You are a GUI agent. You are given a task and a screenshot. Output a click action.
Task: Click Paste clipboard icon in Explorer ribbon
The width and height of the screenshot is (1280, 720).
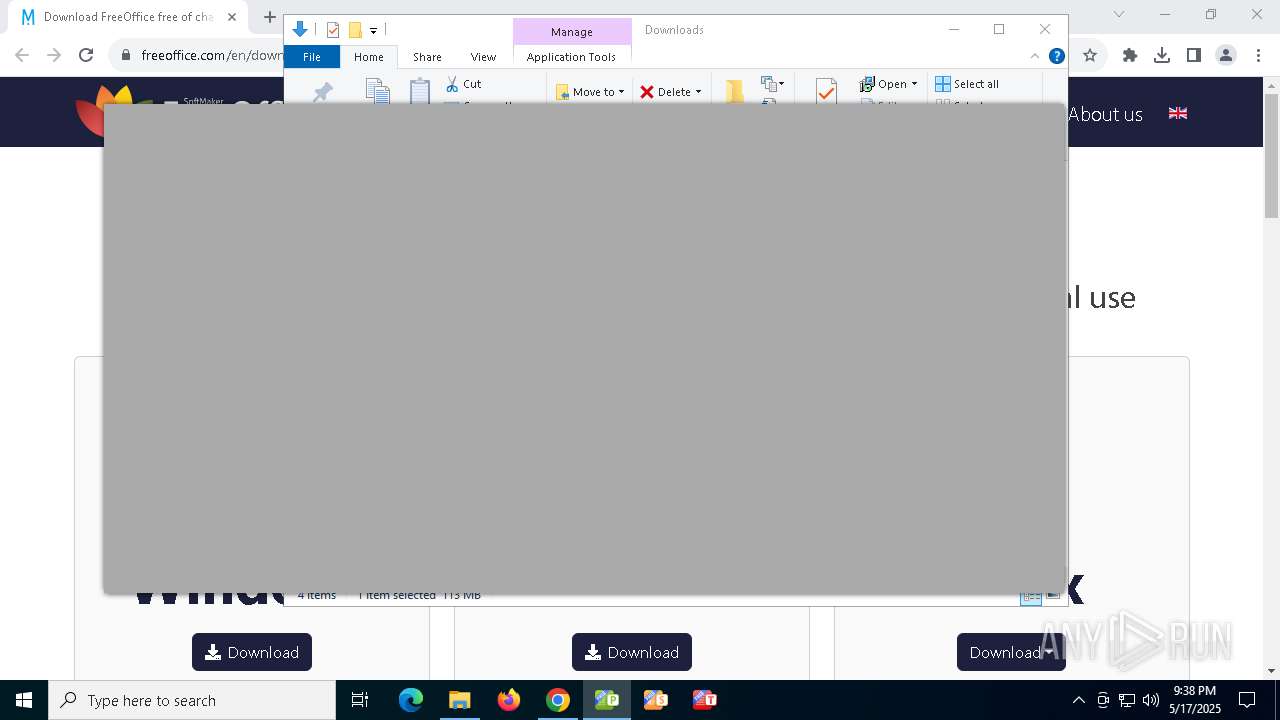pyautogui.click(x=420, y=91)
